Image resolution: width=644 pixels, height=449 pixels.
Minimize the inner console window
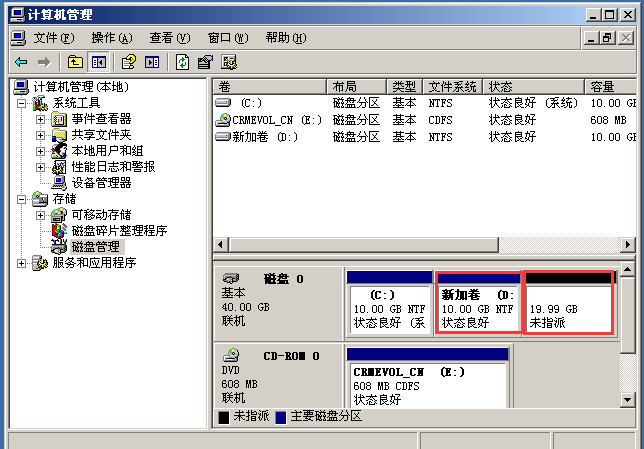591,39
